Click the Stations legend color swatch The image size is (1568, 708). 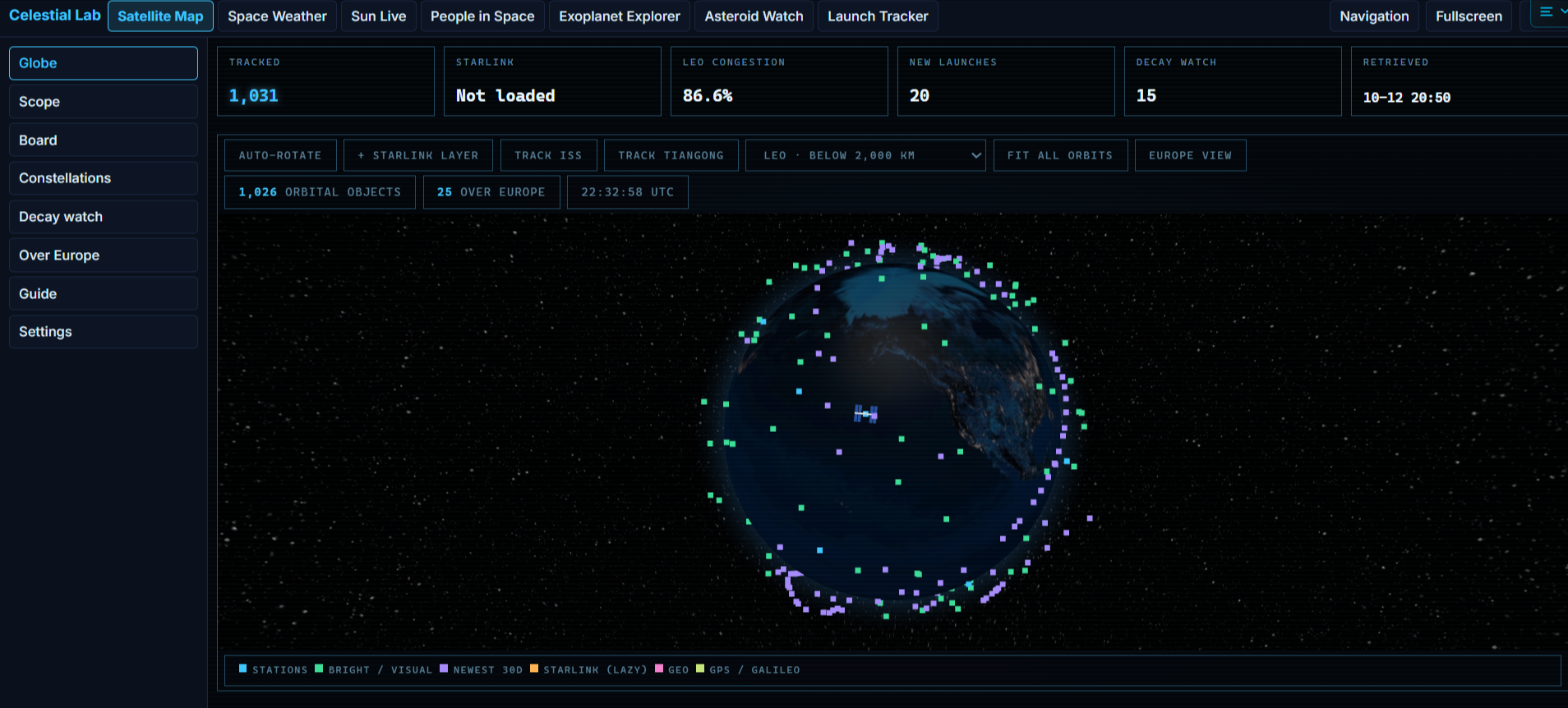[x=243, y=669]
